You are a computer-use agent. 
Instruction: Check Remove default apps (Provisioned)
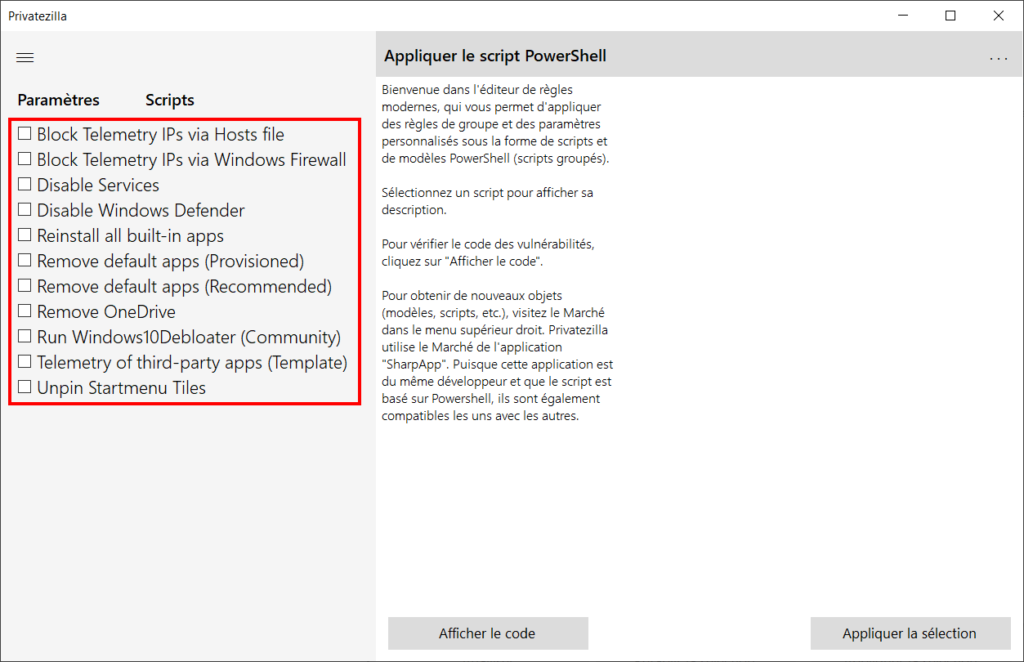tap(25, 260)
